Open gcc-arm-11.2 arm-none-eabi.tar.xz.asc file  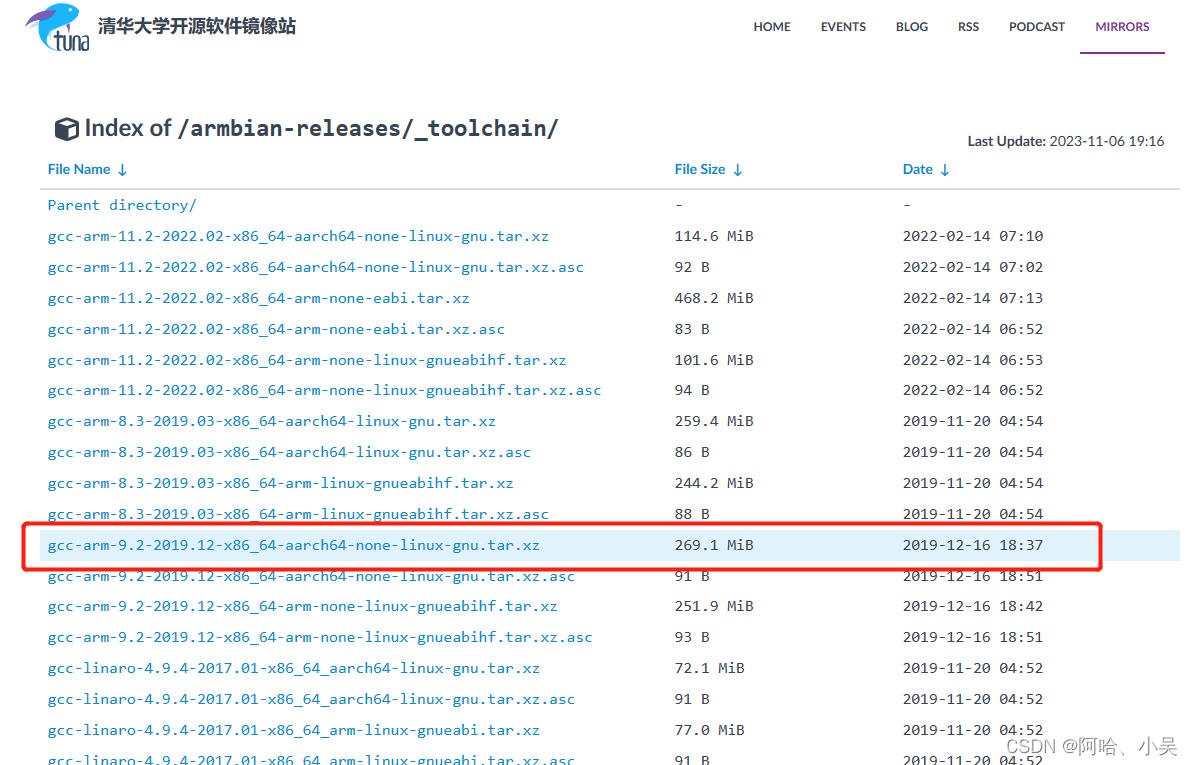coord(275,329)
